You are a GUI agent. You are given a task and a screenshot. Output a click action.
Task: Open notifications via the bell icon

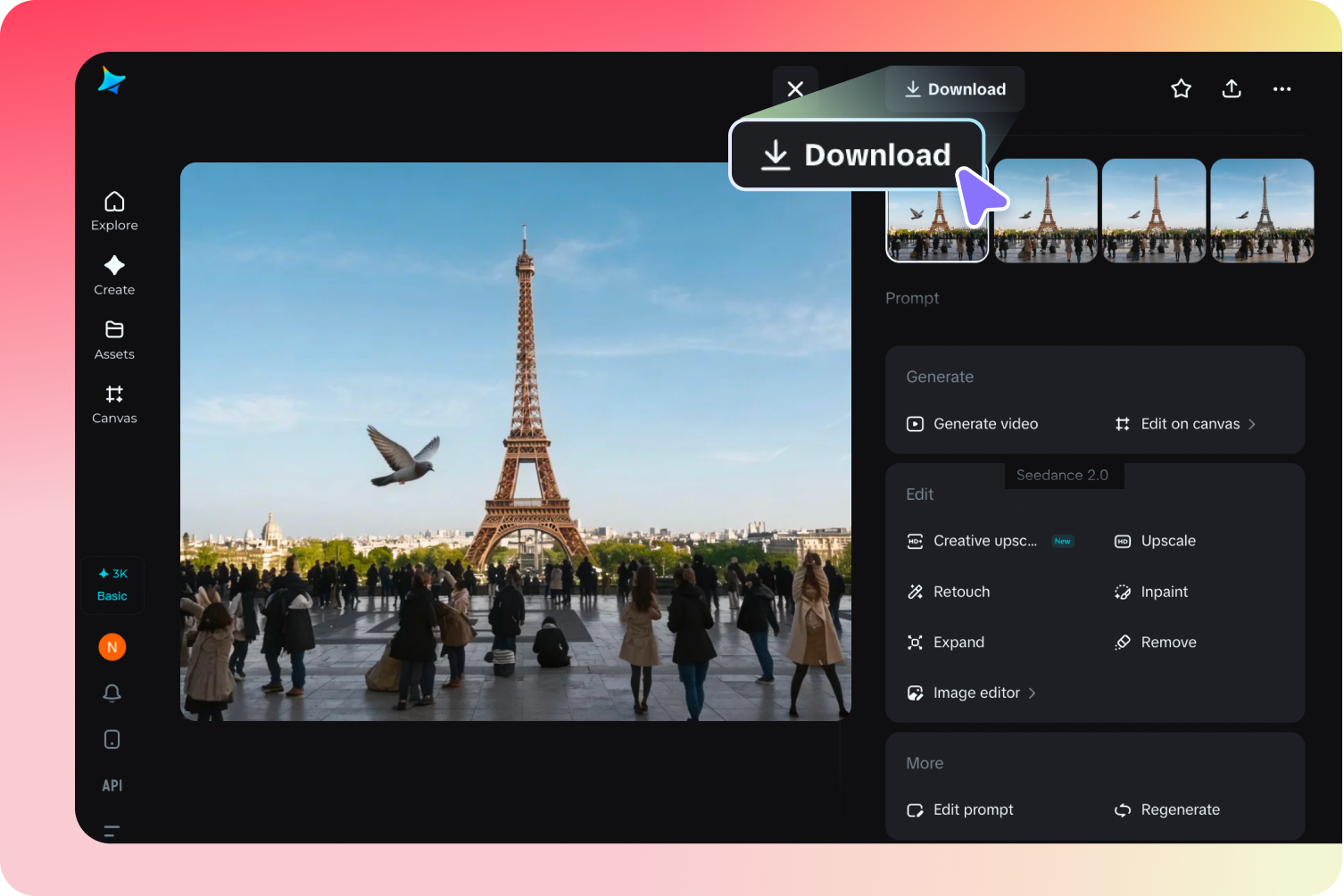pyautogui.click(x=112, y=693)
